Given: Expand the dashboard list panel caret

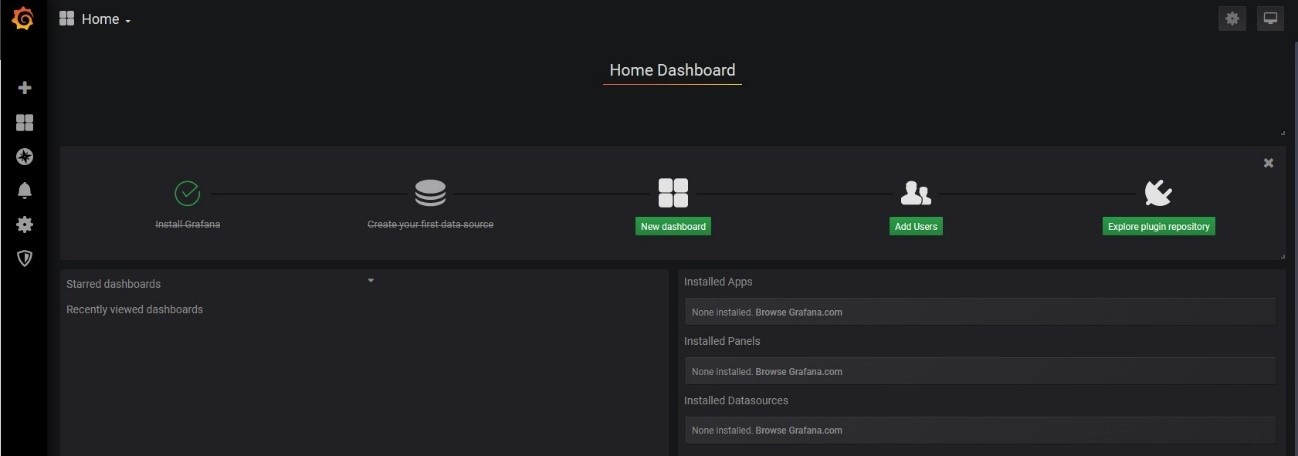Looking at the screenshot, I should tap(370, 281).
